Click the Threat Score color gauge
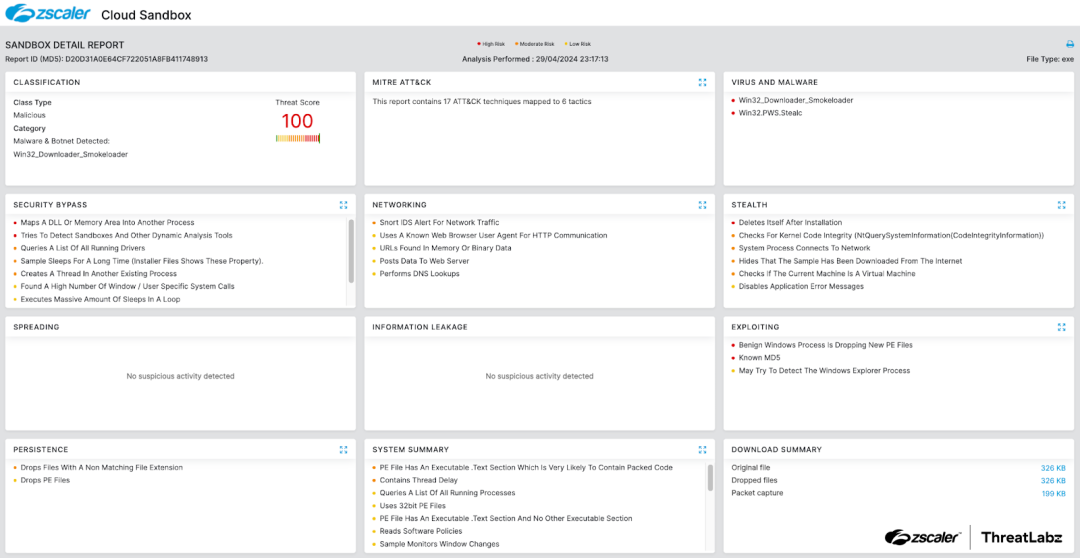This screenshot has width=1080, height=558. point(297,138)
